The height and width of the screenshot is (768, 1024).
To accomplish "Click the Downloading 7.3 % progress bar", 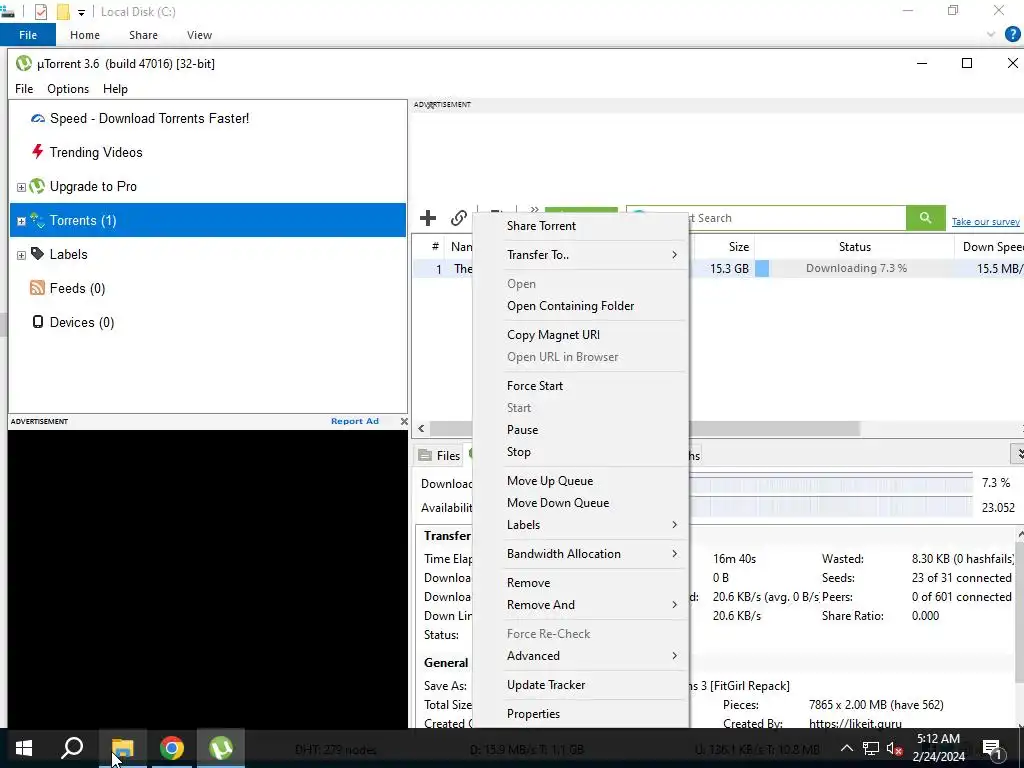I will (855, 268).
